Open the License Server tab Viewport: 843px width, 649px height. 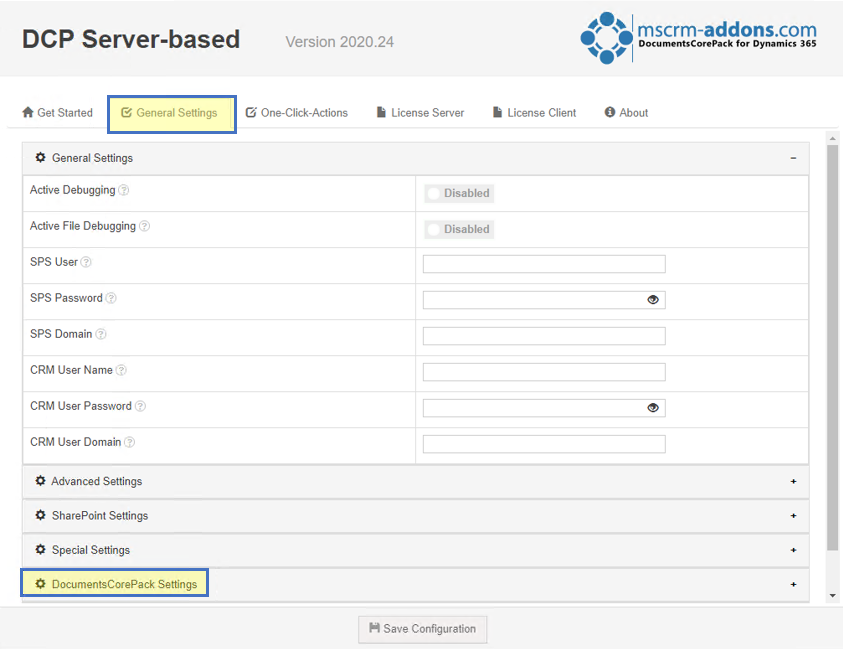[420, 113]
